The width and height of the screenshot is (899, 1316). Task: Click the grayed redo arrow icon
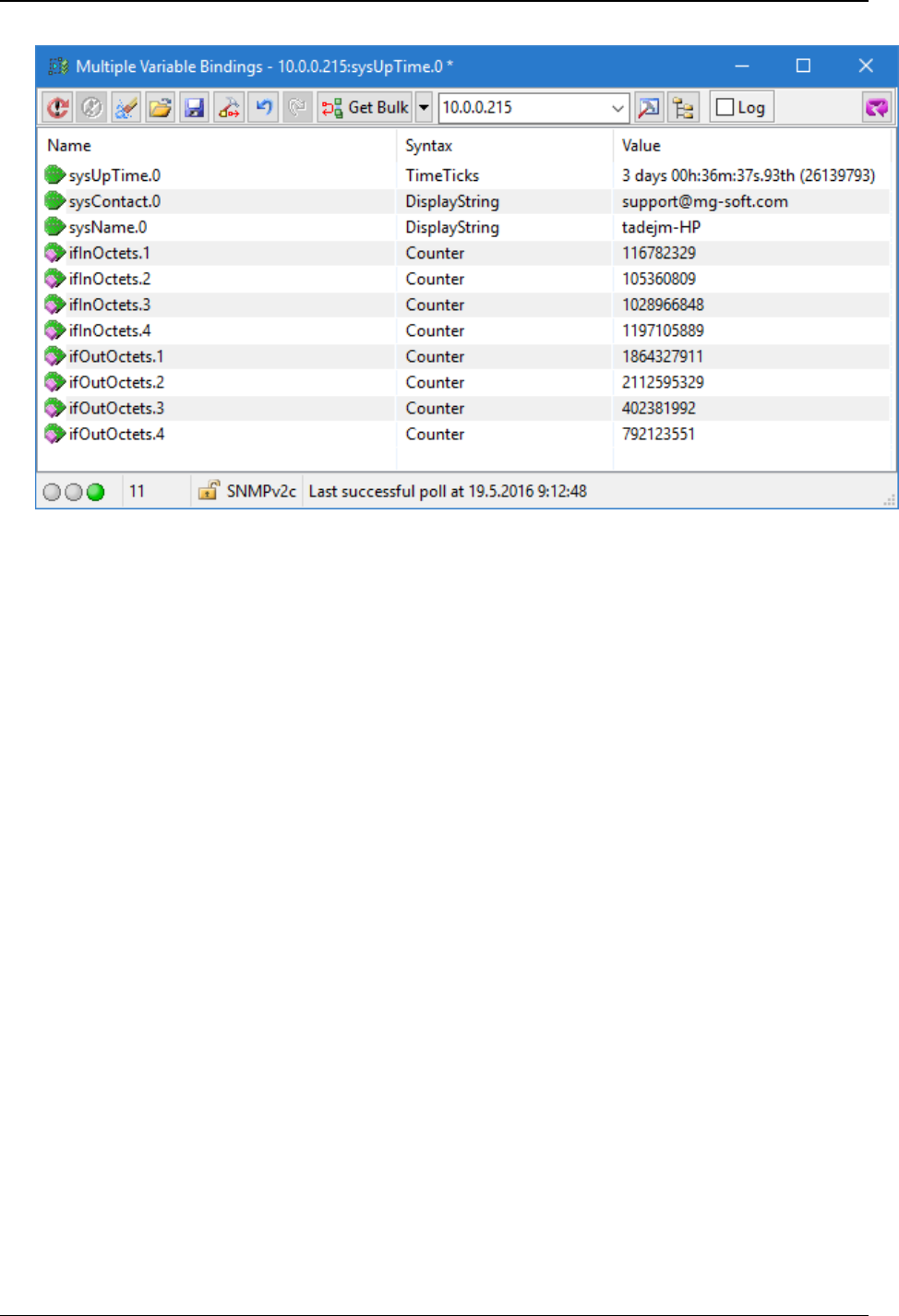click(x=297, y=108)
